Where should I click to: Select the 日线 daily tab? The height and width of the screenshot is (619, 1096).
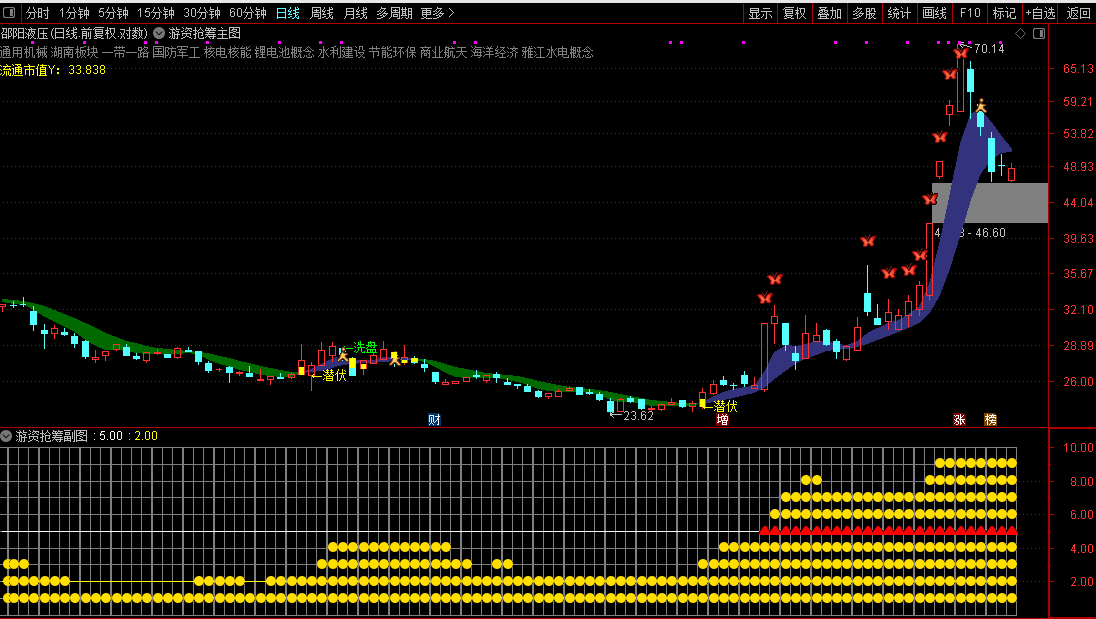click(x=287, y=13)
